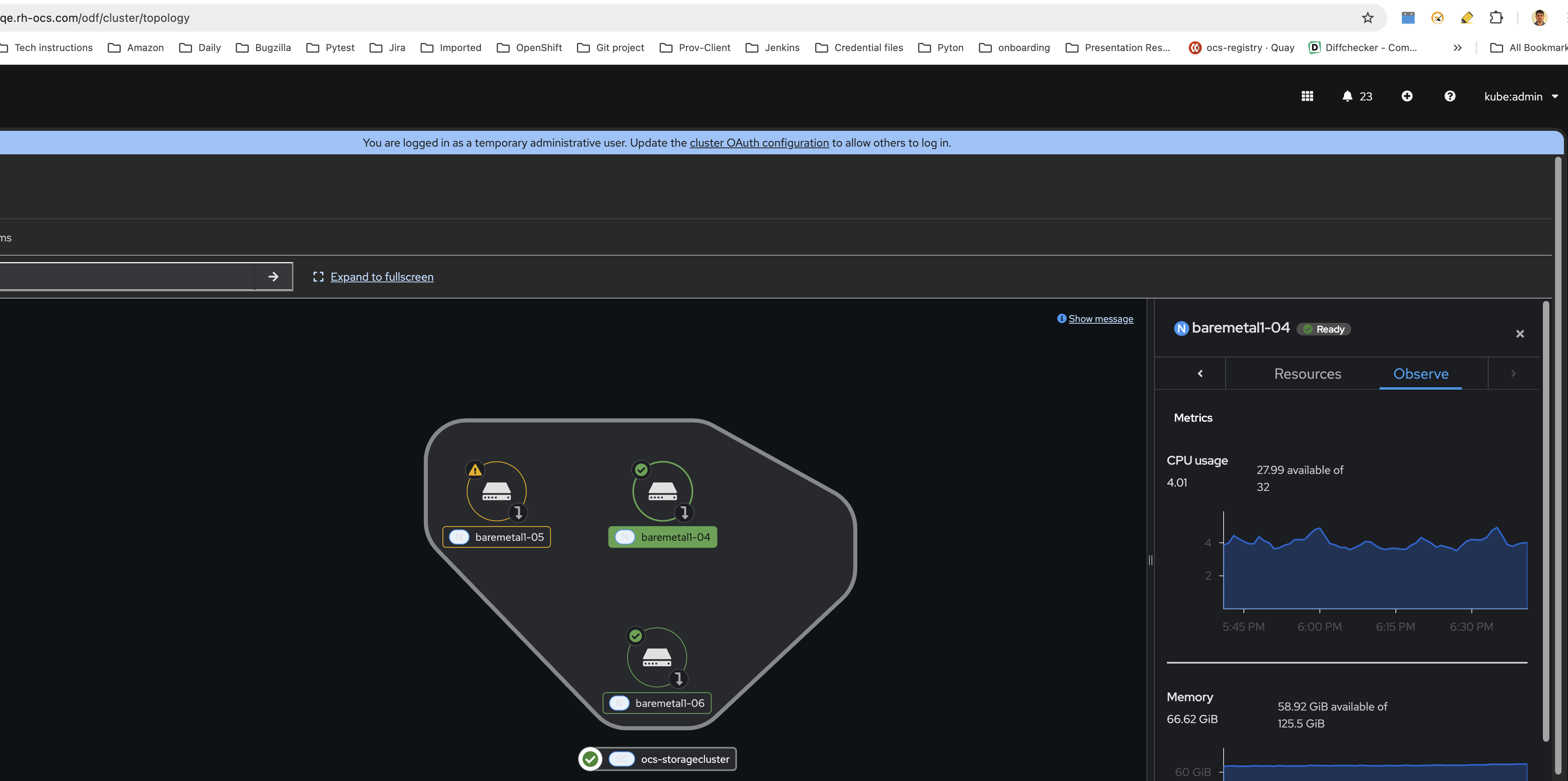Select the Observe tab
This screenshot has width=1568, height=781.
pos(1421,374)
